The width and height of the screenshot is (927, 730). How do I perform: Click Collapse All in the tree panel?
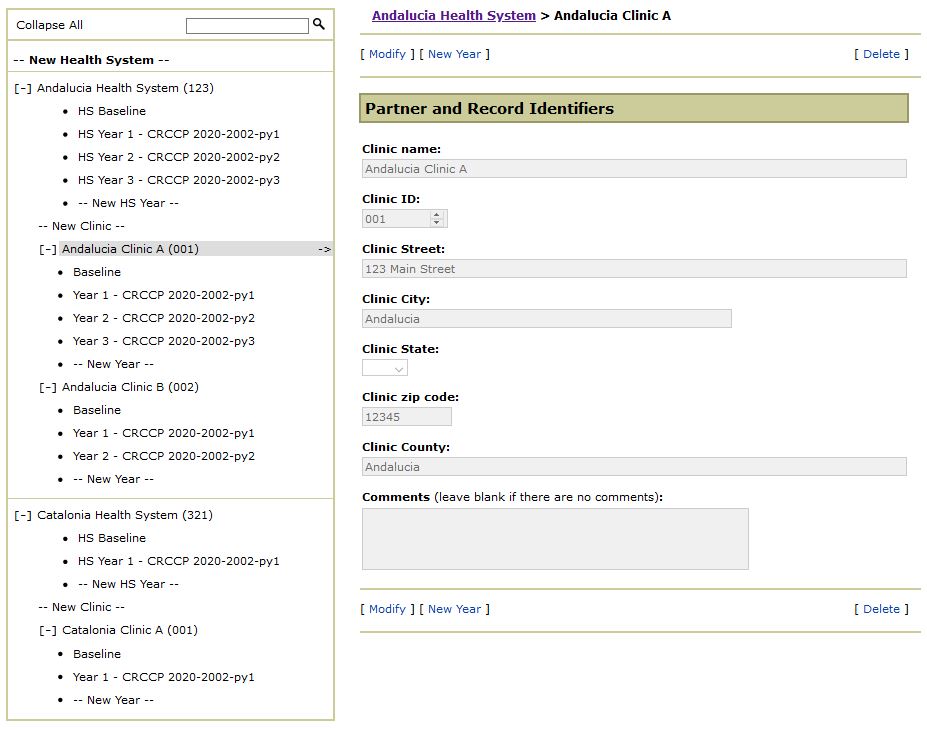[50, 25]
